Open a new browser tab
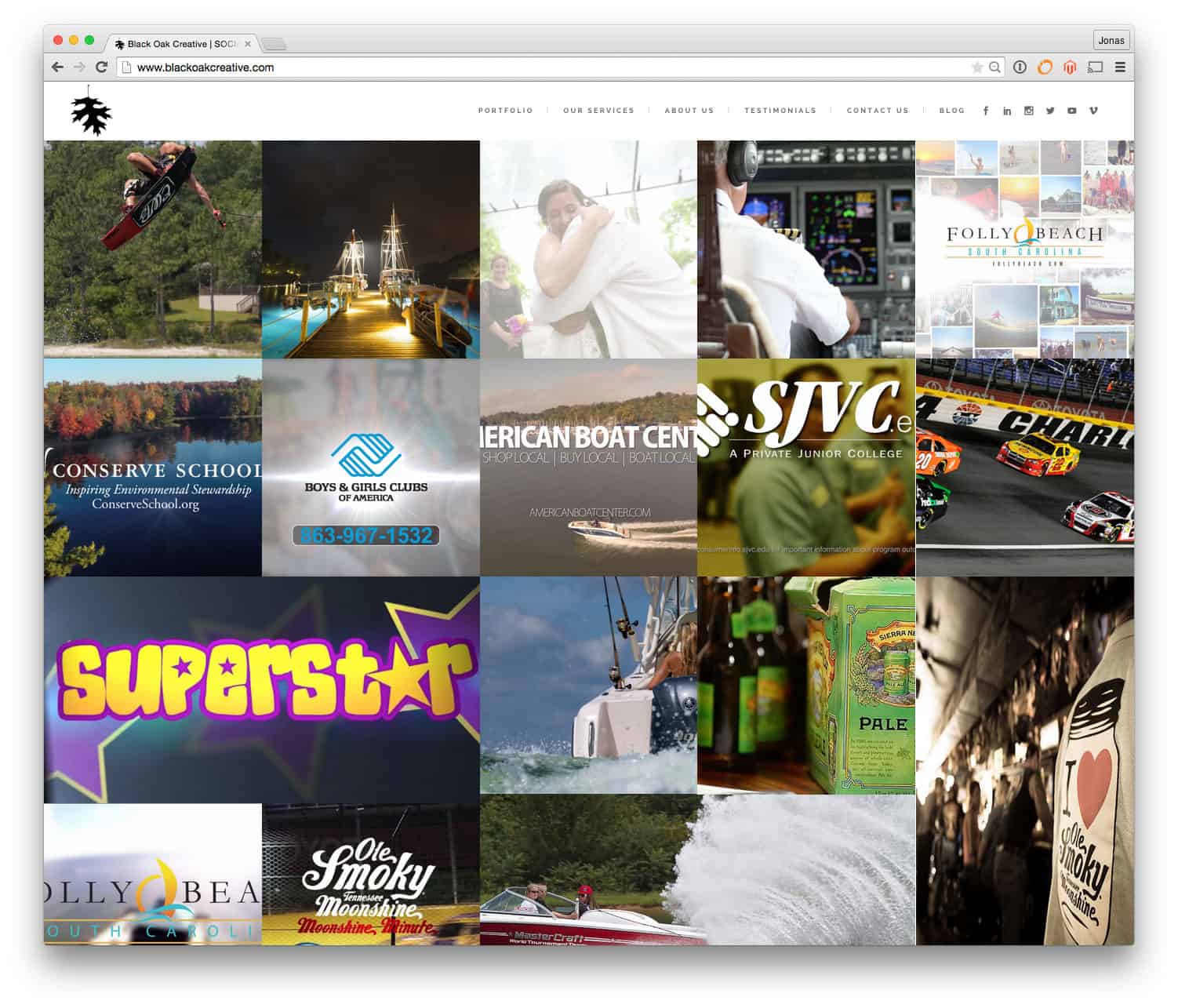Viewport: 1178px width, 1008px height. pos(273,44)
